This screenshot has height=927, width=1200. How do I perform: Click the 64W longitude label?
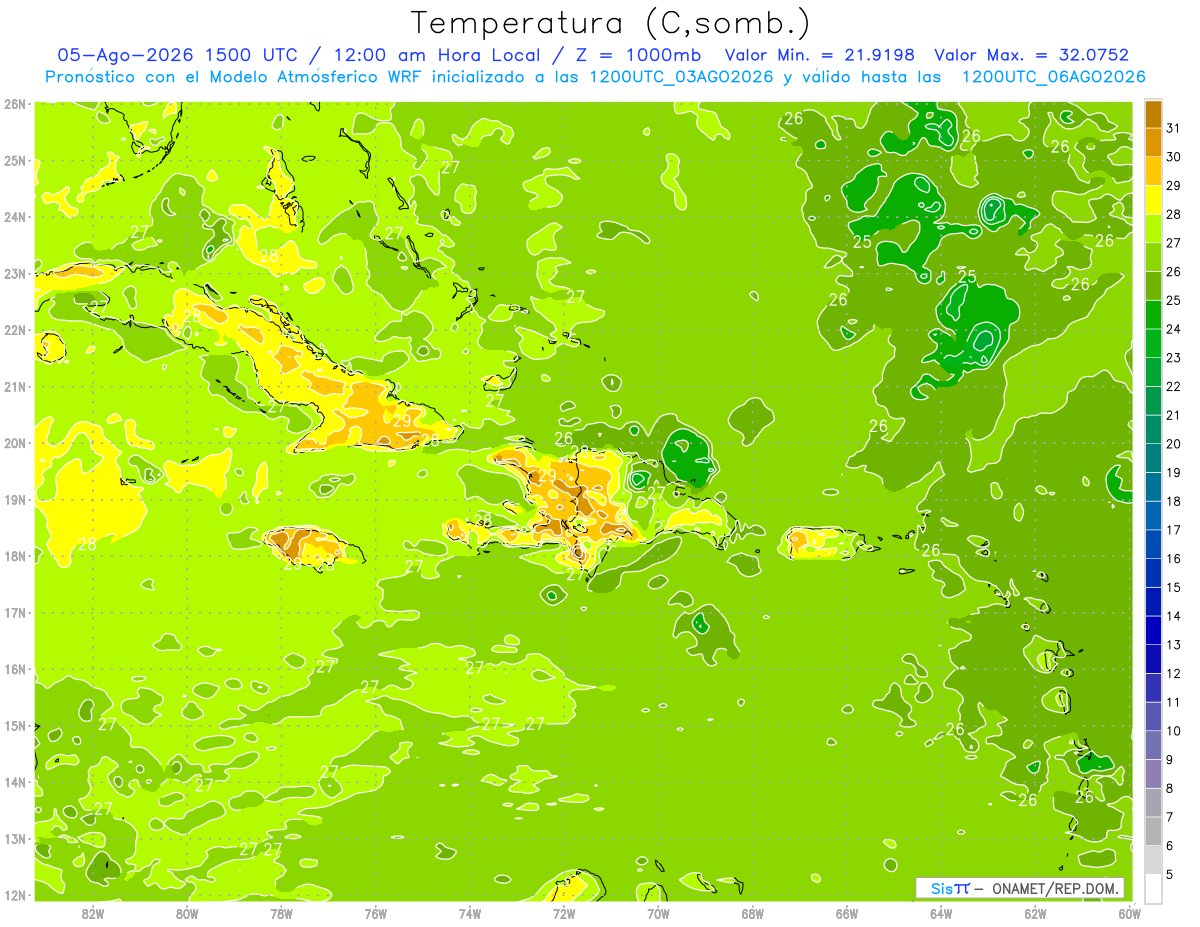point(941,914)
